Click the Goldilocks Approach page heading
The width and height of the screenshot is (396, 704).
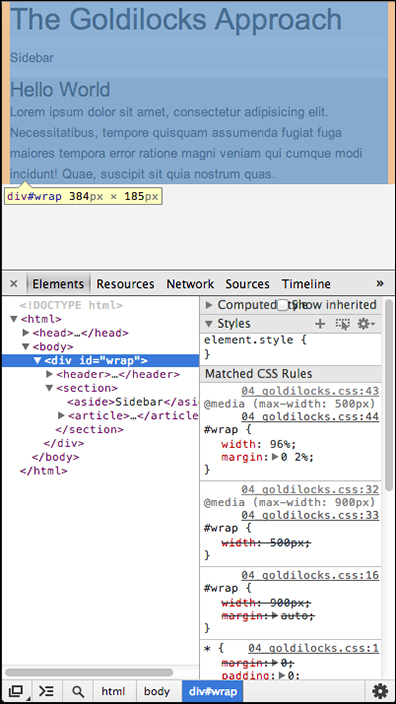pos(176,19)
